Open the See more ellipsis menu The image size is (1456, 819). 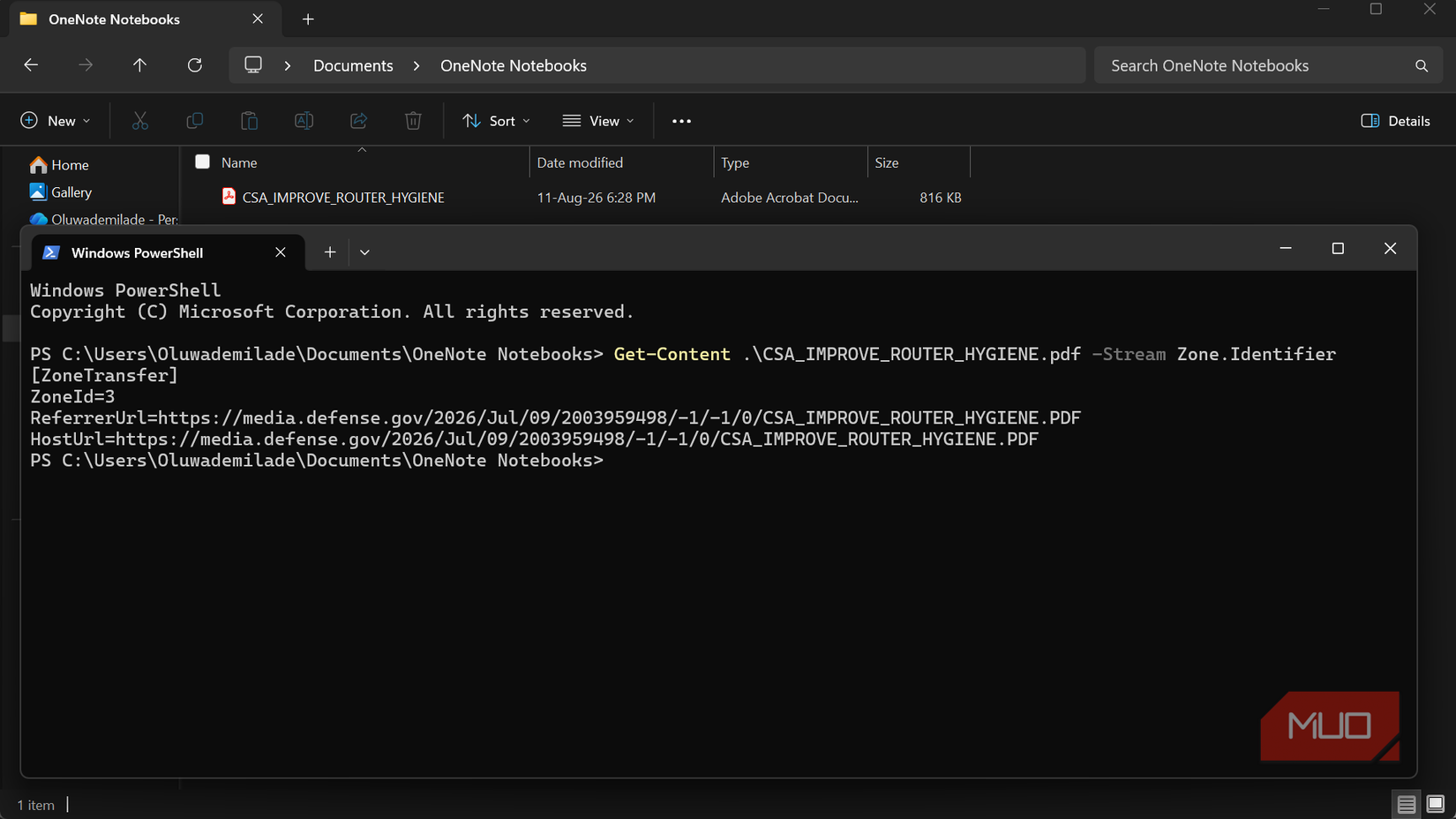pos(681,121)
